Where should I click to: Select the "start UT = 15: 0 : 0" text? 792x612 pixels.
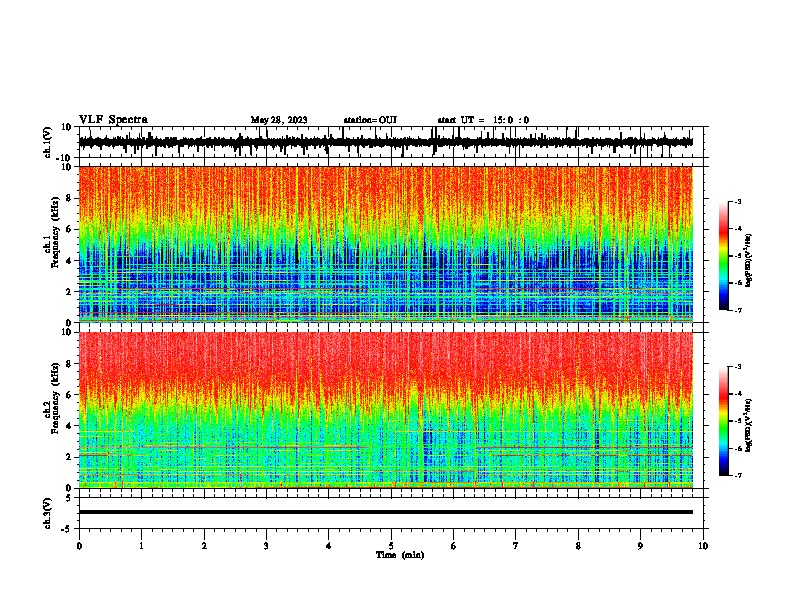click(x=483, y=120)
